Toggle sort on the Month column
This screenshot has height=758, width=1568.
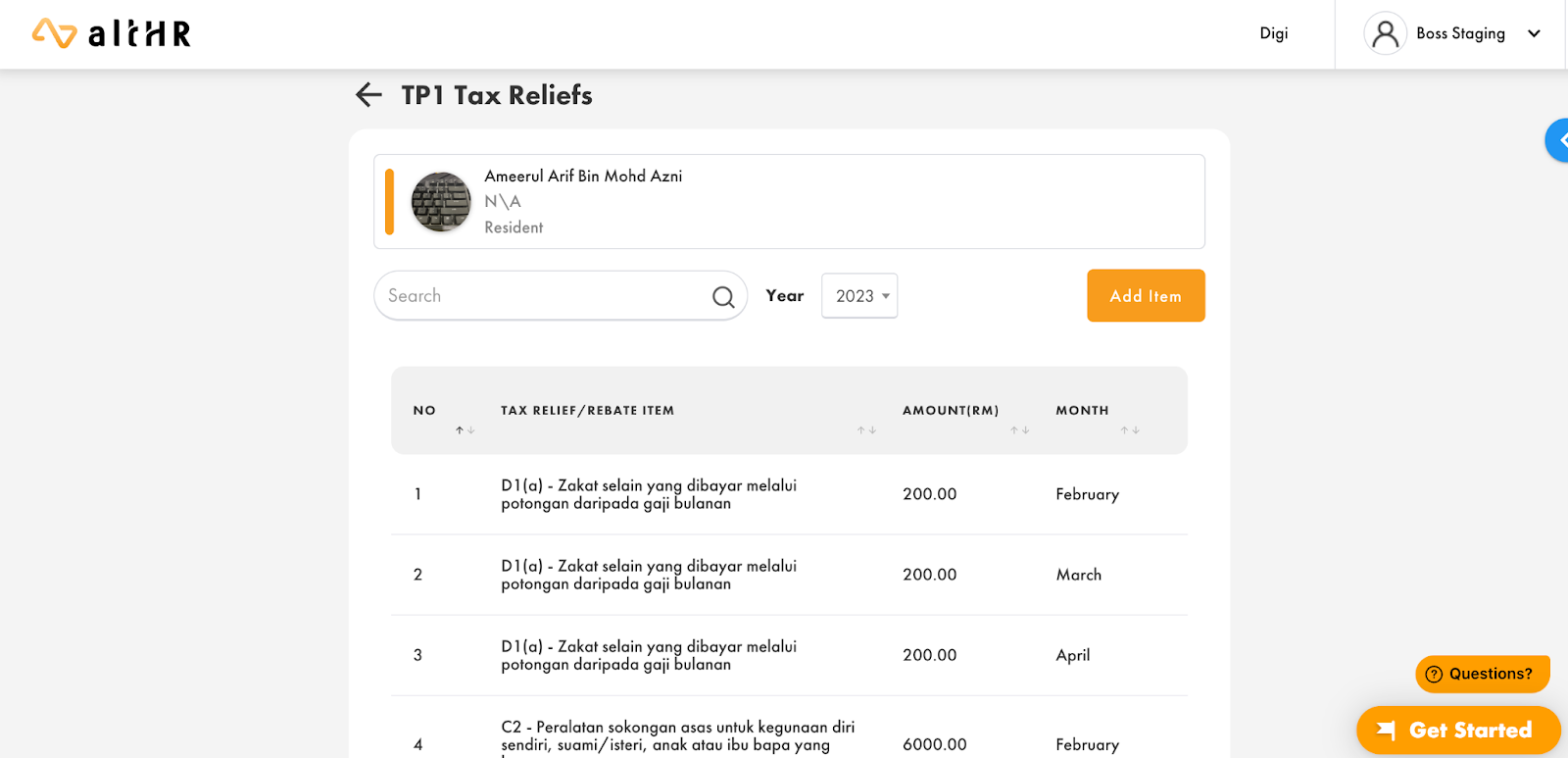coord(1130,430)
